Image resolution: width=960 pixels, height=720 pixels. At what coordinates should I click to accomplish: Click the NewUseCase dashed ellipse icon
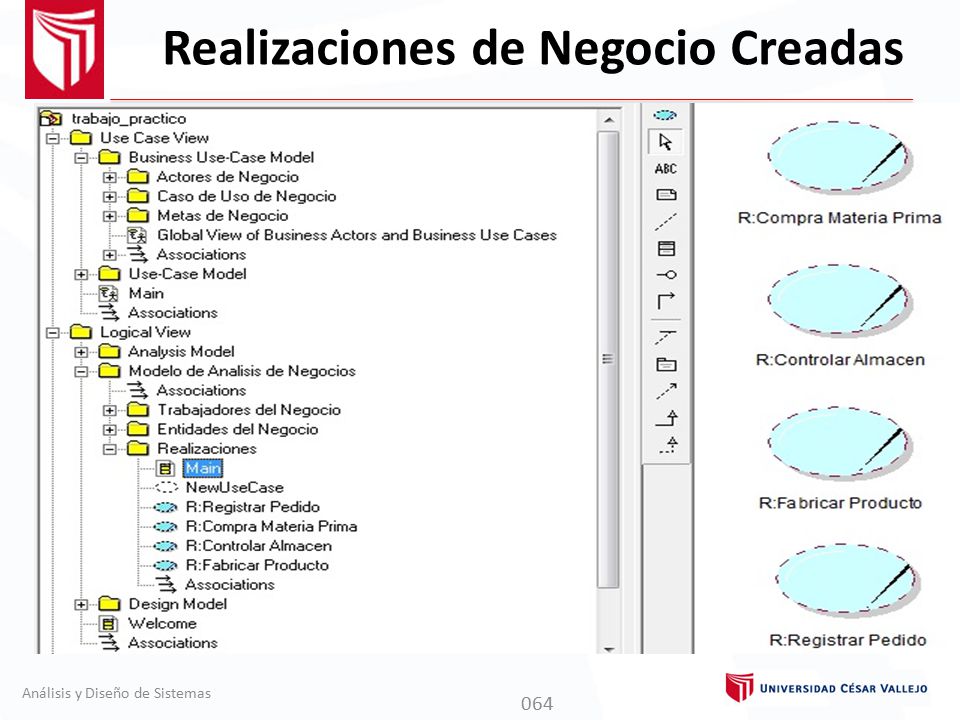(166, 488)
